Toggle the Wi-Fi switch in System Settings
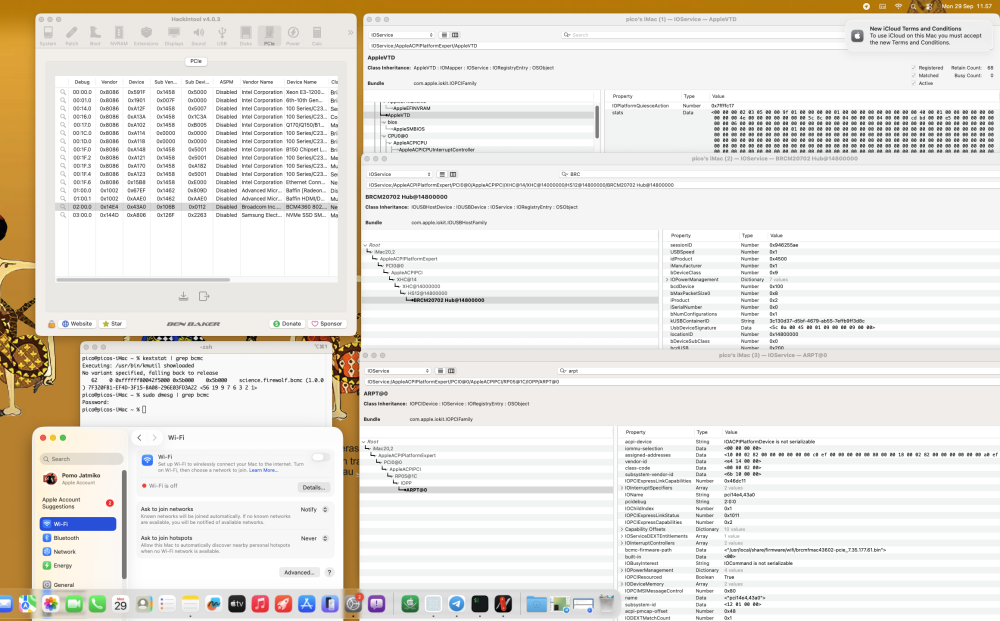 coord(320,457)
